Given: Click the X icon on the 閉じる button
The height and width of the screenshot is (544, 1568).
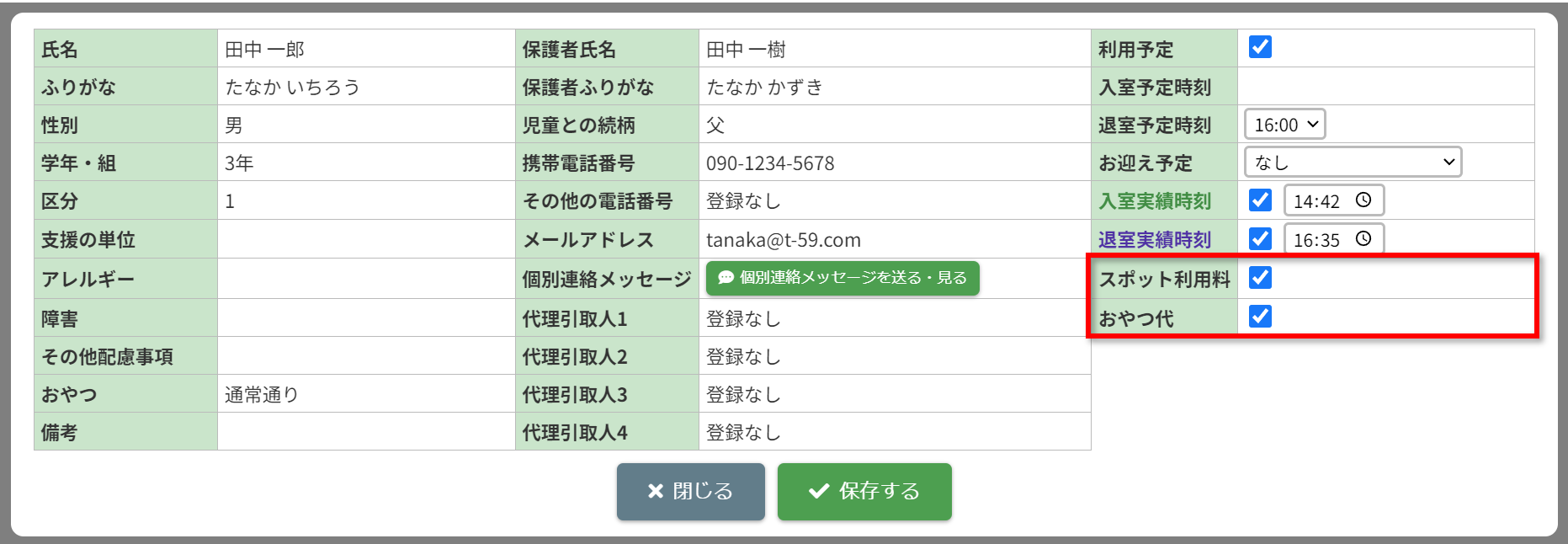Looking at the screenshot, I should click(655, 491).
